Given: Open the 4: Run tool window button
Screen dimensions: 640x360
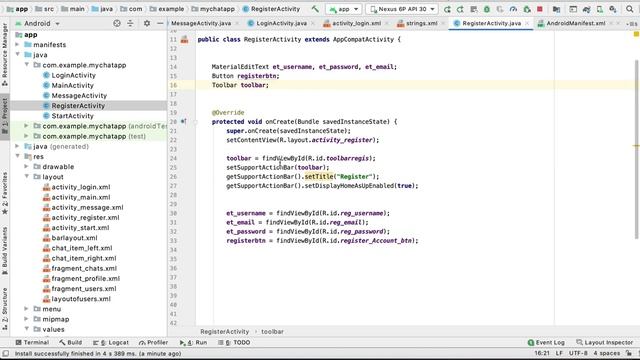Looking at the screenshot, I should (193, 342).
